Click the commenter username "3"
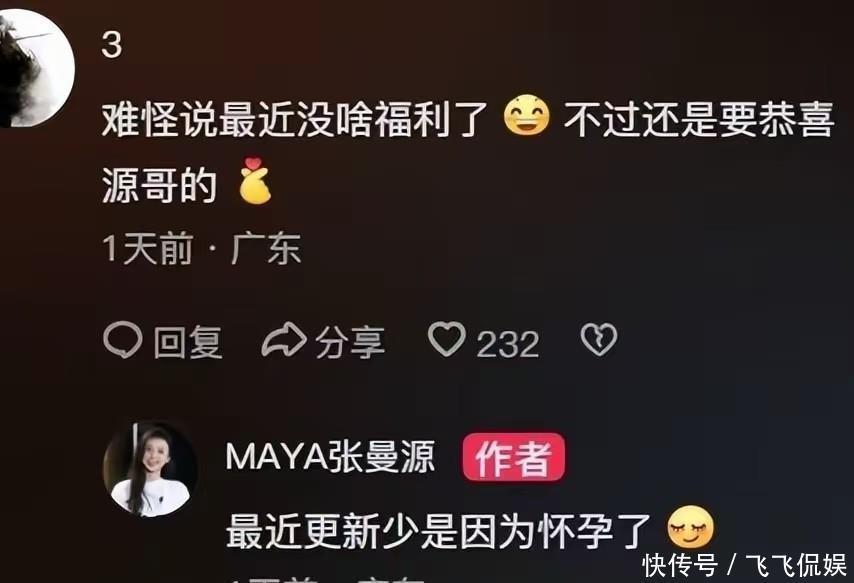 click(x=112, y=45)
